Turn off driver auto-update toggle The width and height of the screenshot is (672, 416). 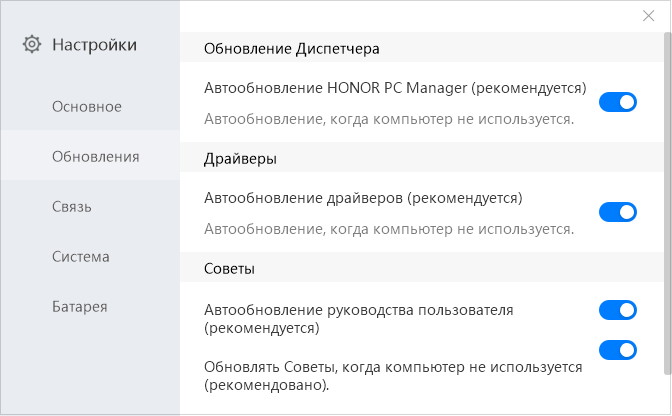coord(618,212)
